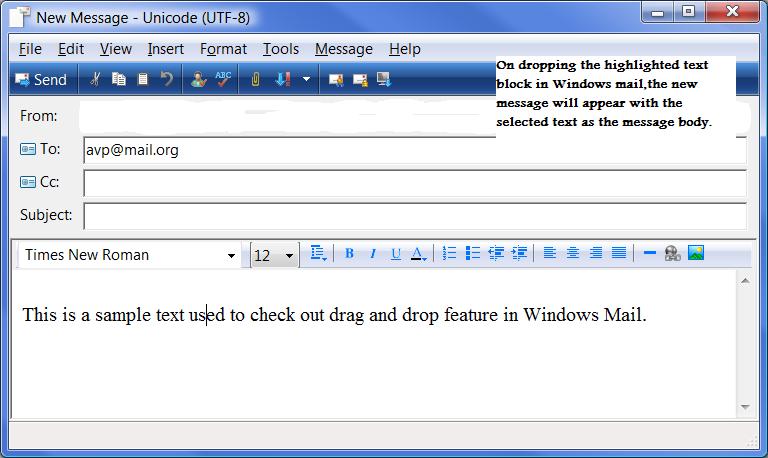Click inside the Cc input field
This screenshot has height=458, width=768.
pos(415,183)
